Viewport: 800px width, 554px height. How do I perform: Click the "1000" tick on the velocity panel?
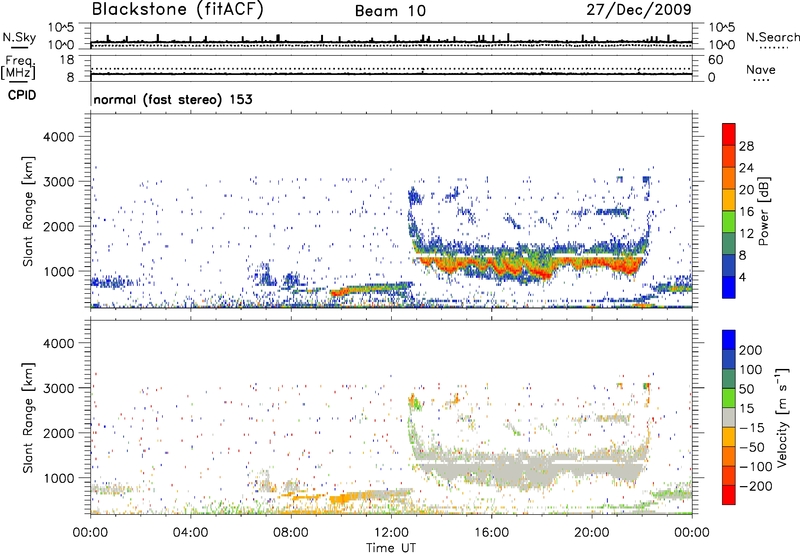[59, 478]
